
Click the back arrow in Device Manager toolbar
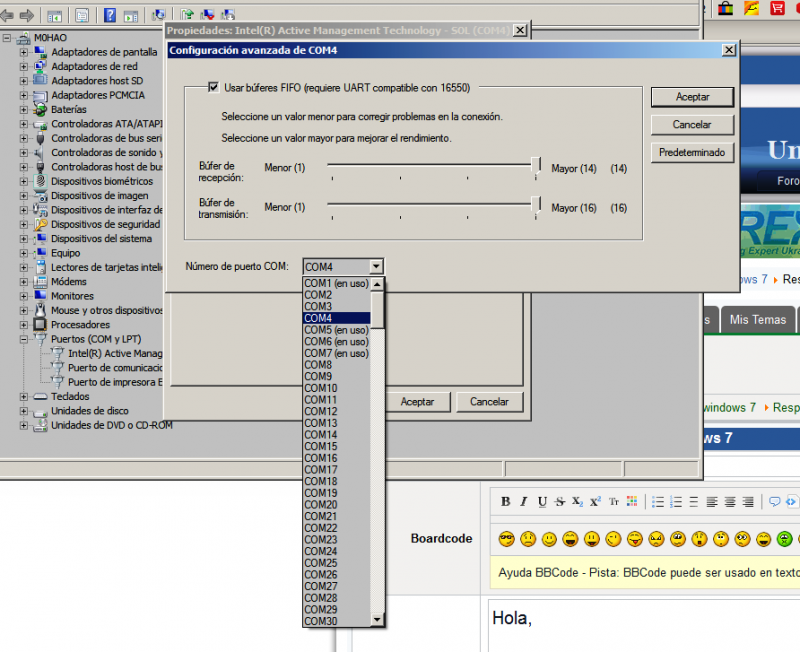pos(7,15)
